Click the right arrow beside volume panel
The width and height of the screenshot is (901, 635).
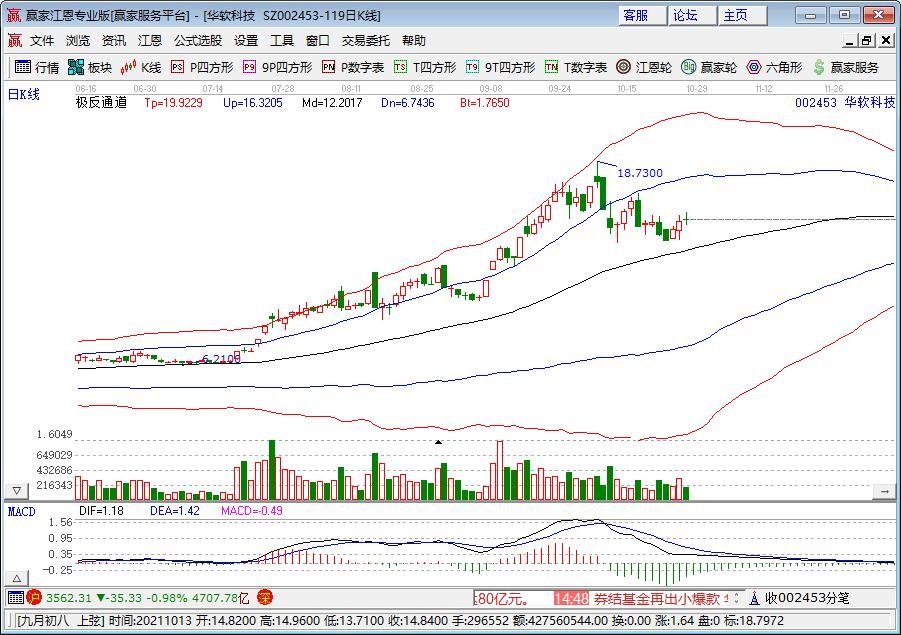[x=884, y=492]
